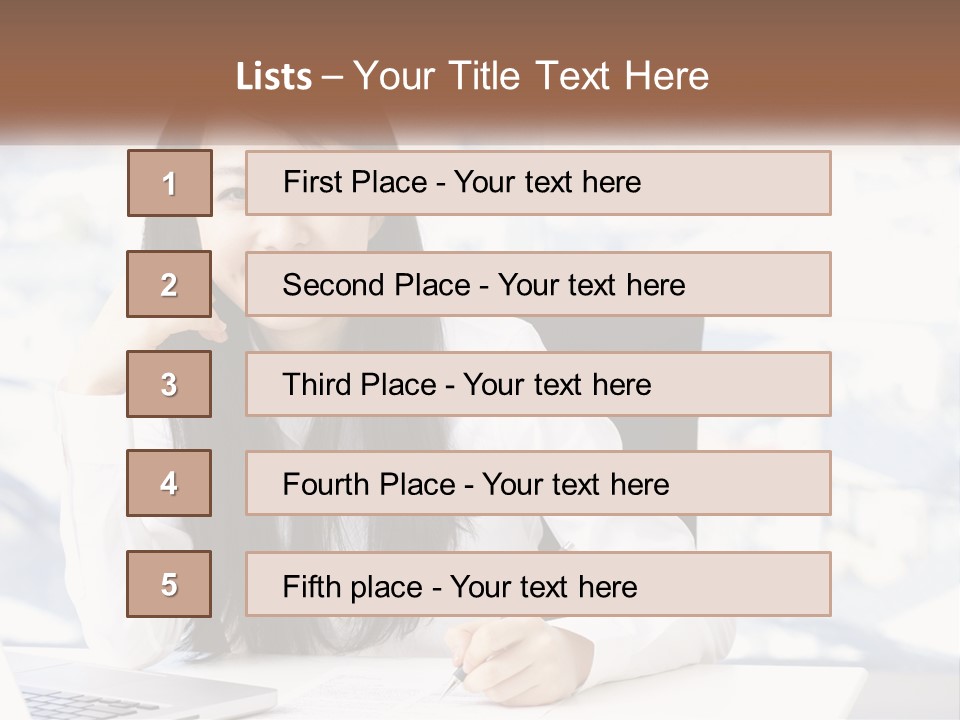Click the 'First Place - Your text here' box

(x=538, y=183)
